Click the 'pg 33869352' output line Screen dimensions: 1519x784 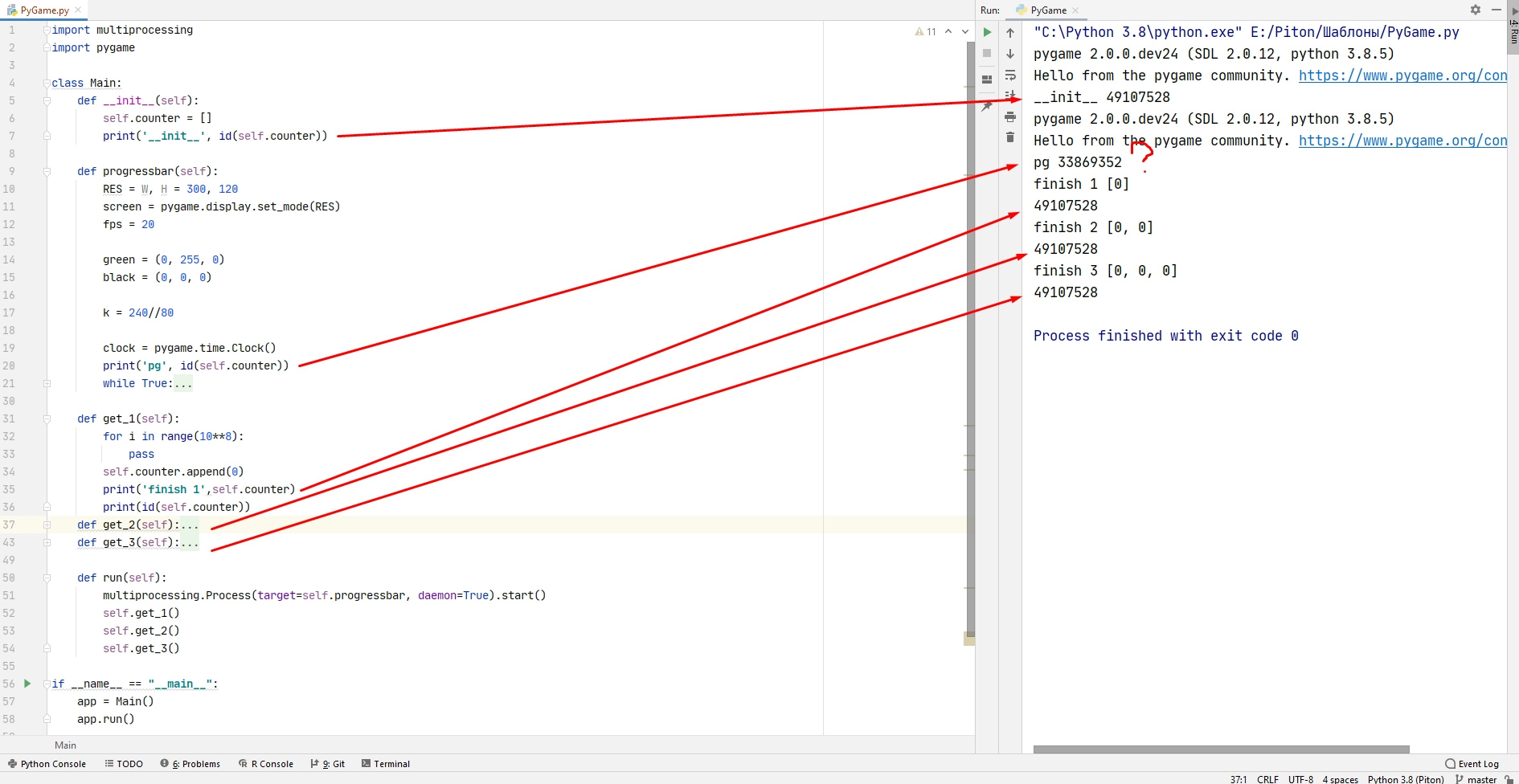pos(1077,162)
